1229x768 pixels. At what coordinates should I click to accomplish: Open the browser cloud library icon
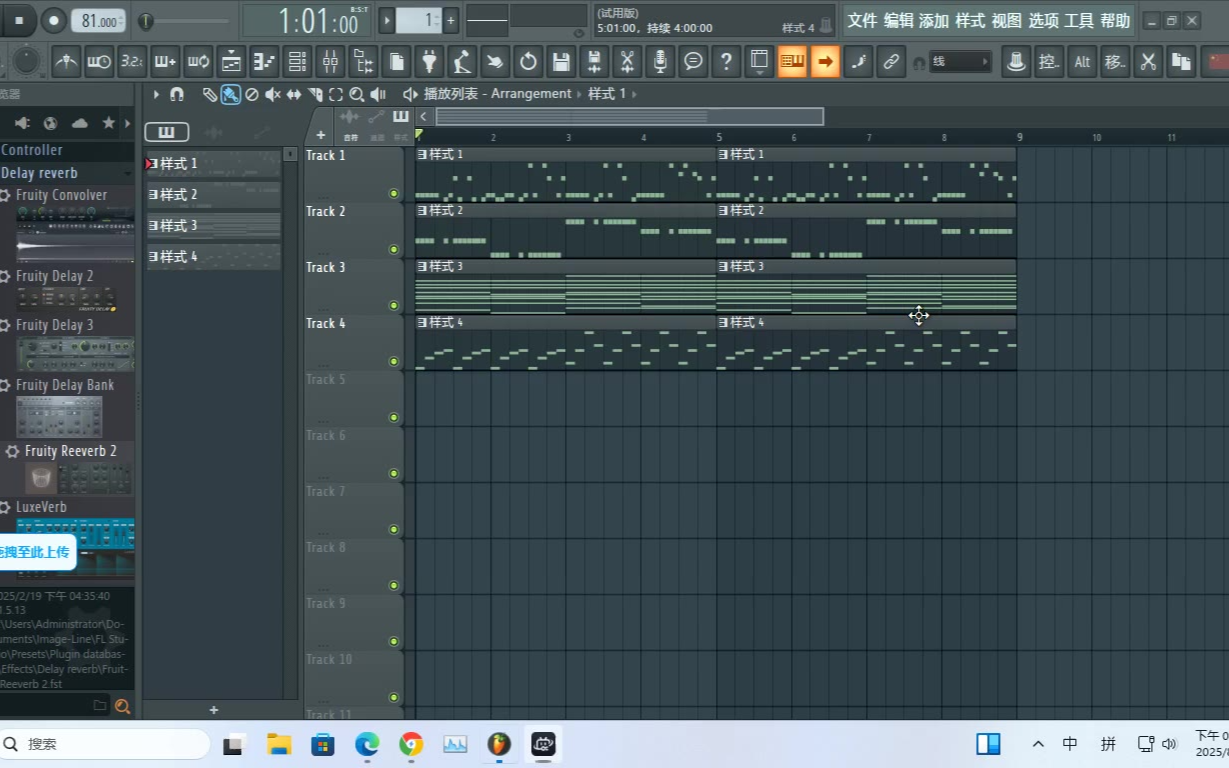(x=79, y=123)
